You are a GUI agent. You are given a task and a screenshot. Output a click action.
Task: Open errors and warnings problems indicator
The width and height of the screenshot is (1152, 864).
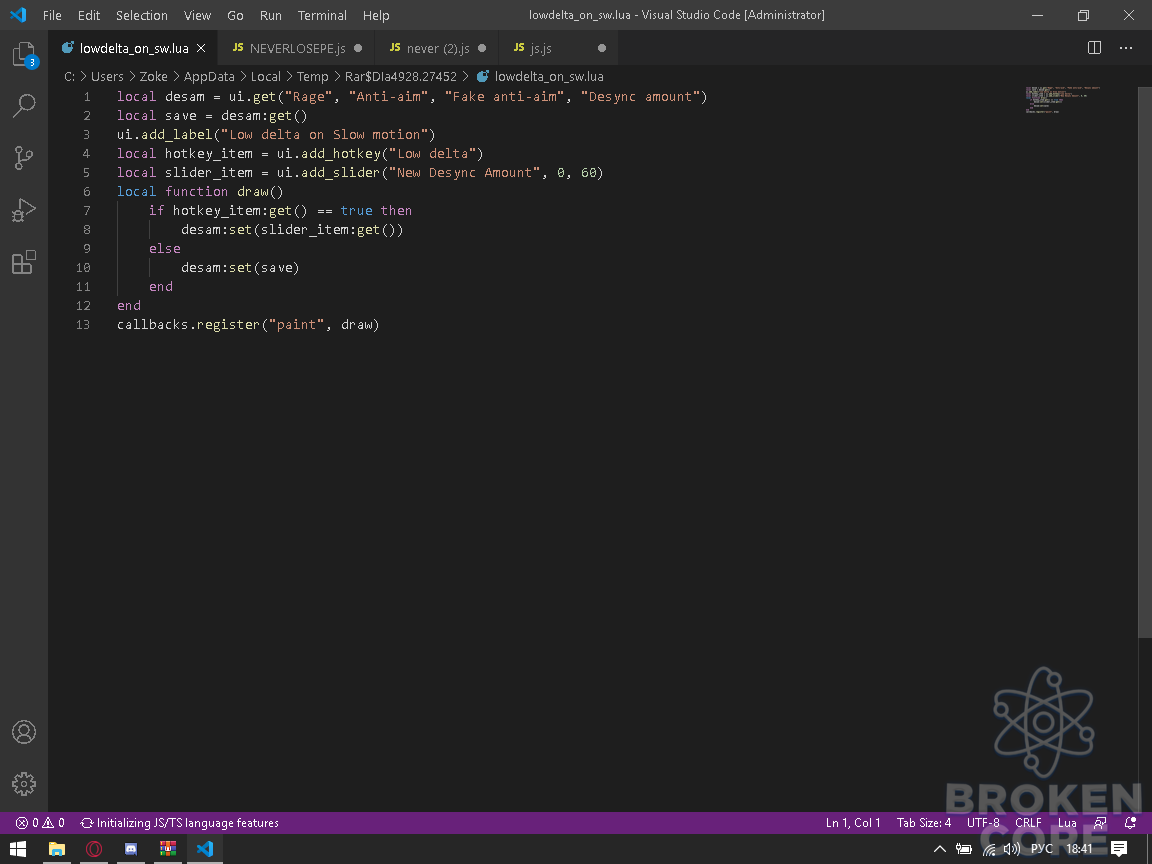click(x=40, y=823)
